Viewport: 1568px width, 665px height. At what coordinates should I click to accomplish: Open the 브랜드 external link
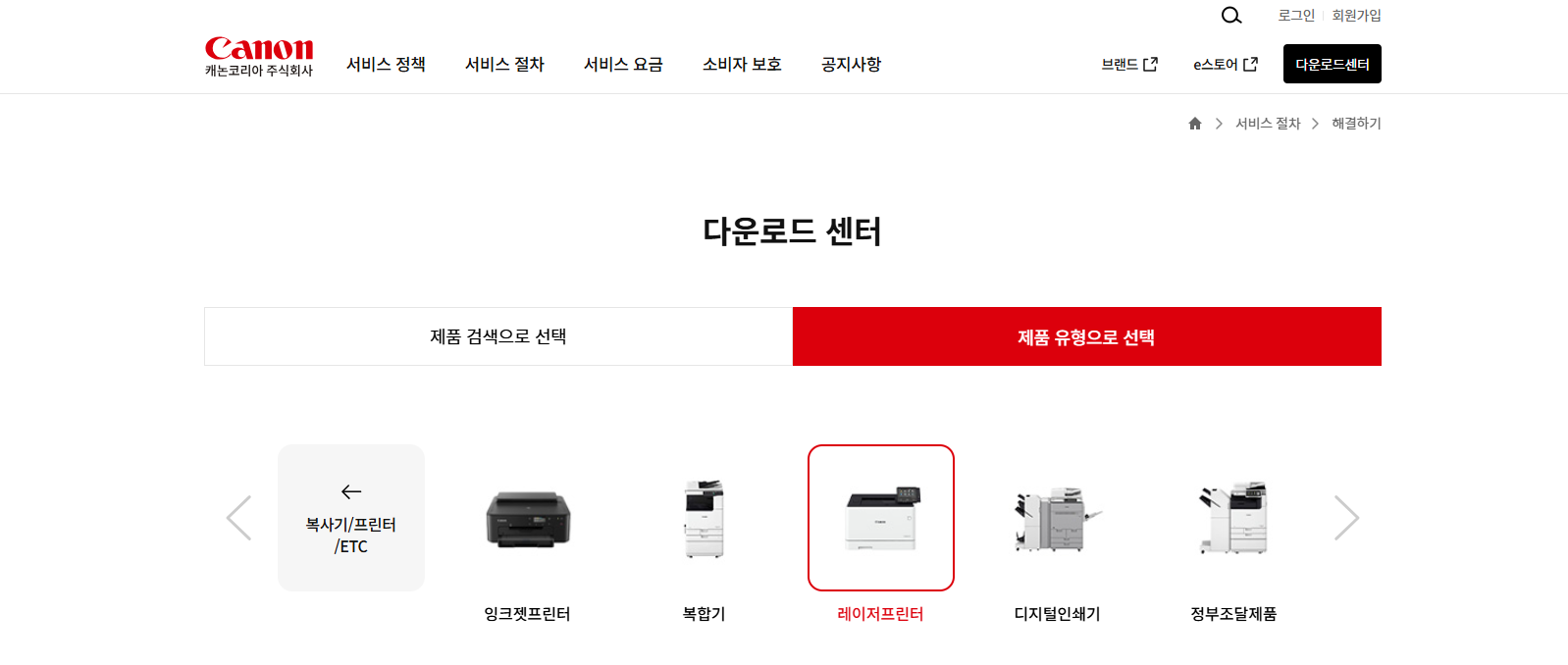pyautogui.click(x=1129, y=65)
